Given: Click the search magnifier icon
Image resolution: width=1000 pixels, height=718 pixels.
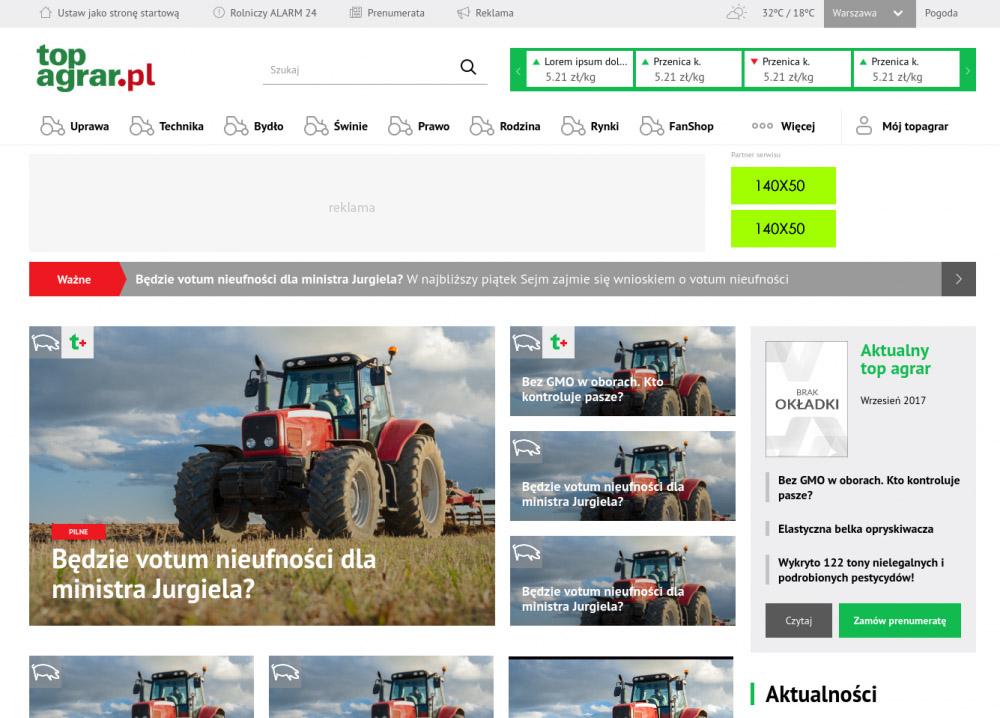Looking at the screenshot, I should click(468, 68).
